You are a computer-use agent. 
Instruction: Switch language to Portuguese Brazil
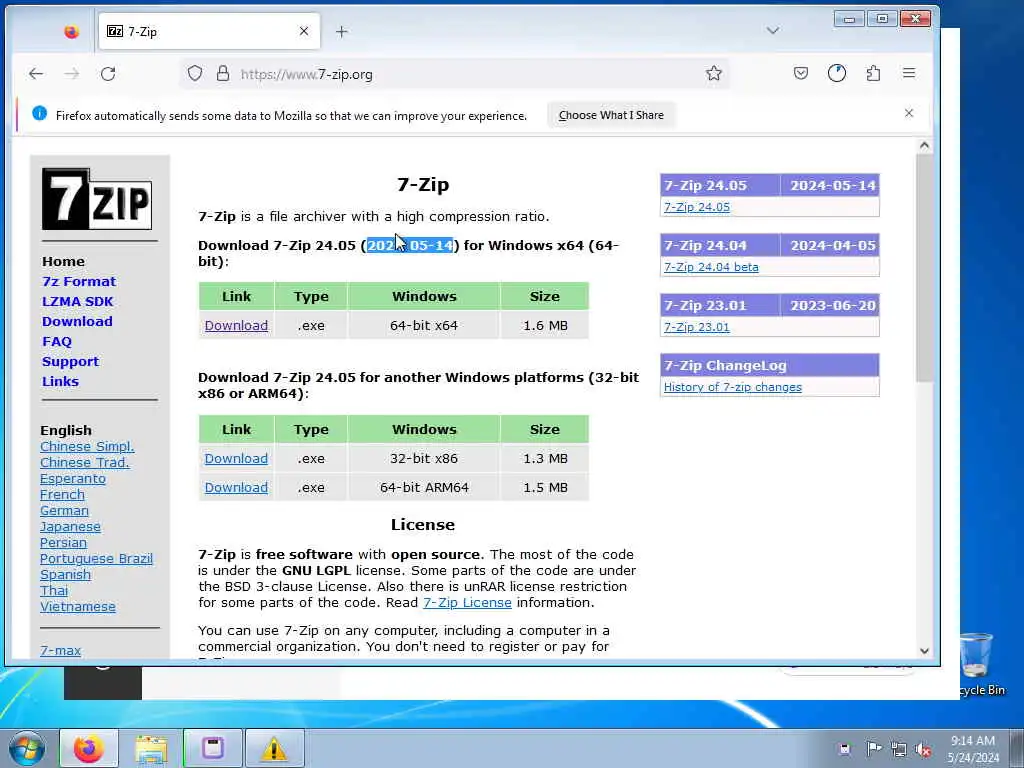coord(96,558)
